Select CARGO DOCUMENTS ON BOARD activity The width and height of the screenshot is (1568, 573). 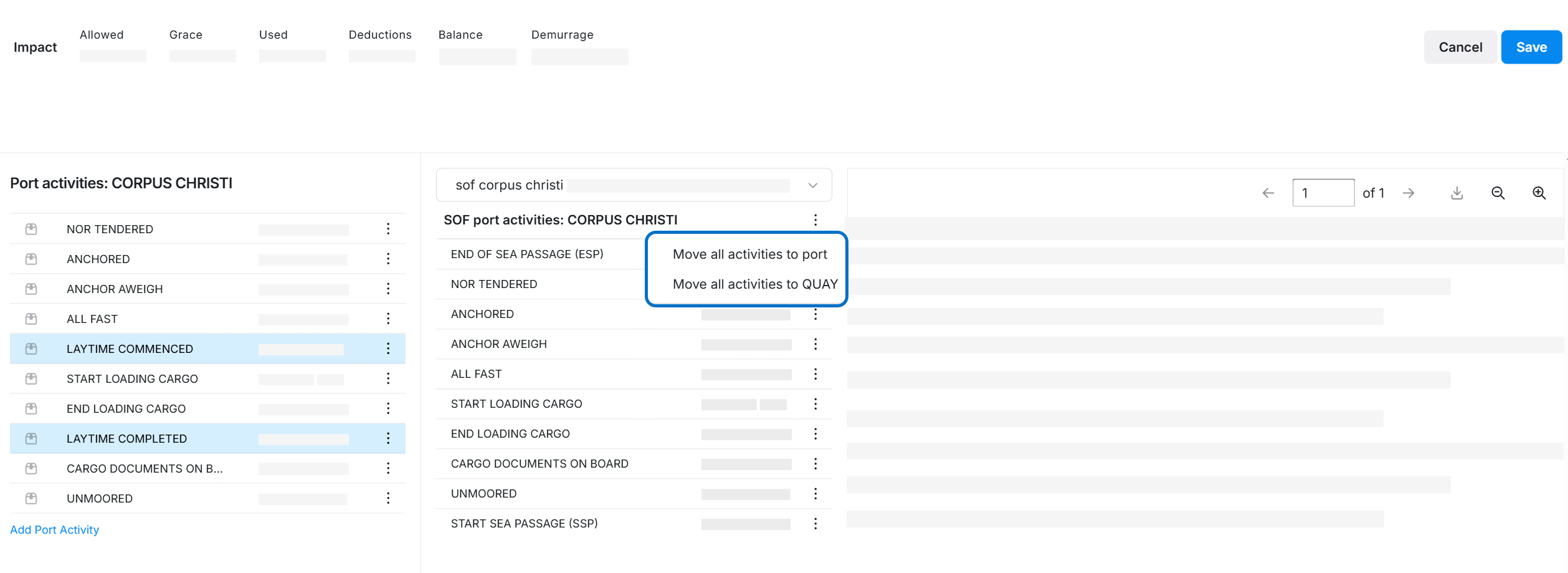point(634,464)
